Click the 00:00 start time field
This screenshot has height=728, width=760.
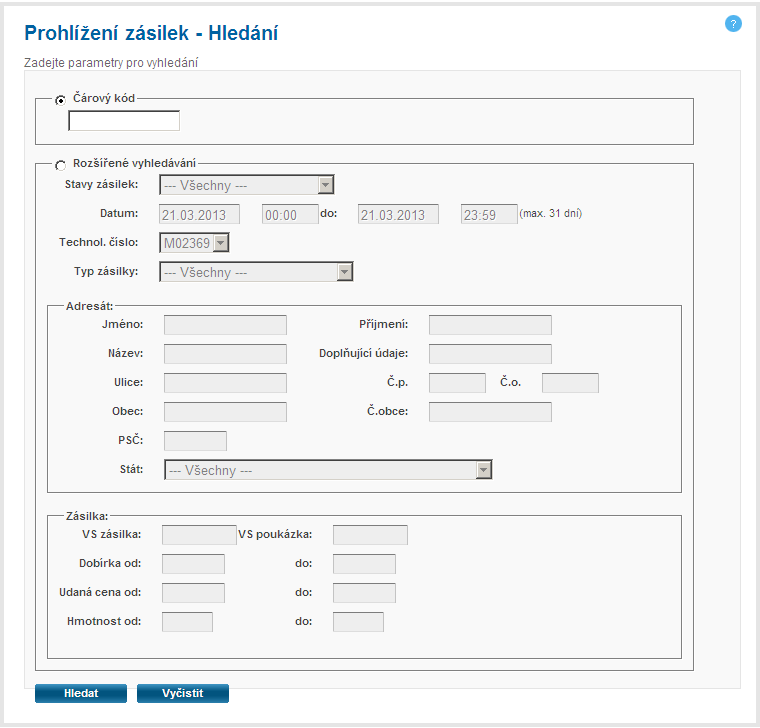click(290, 214)
